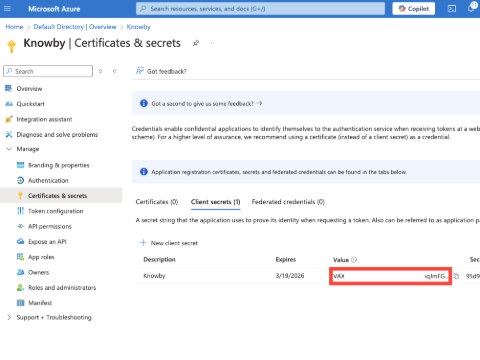Launch the Cloud Shell terminal icon

452,9
